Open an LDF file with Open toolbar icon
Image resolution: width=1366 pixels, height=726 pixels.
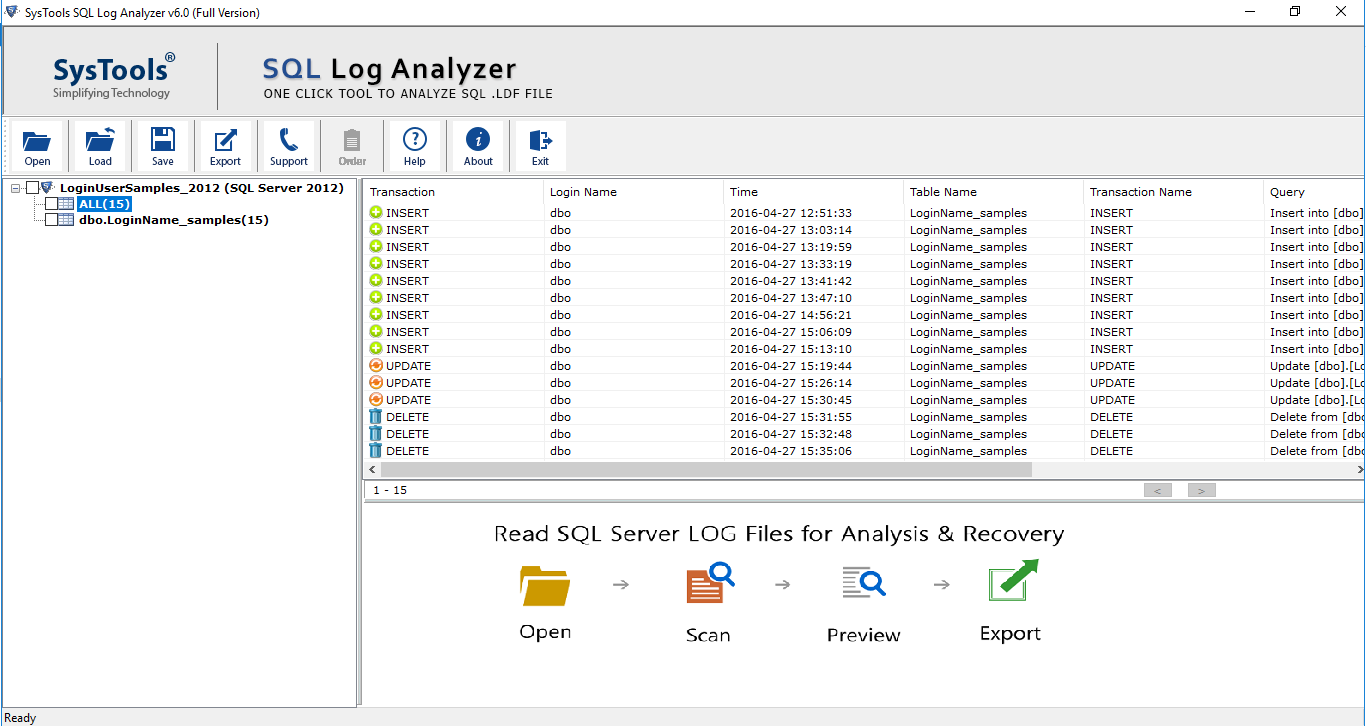[x=37, y=146]
